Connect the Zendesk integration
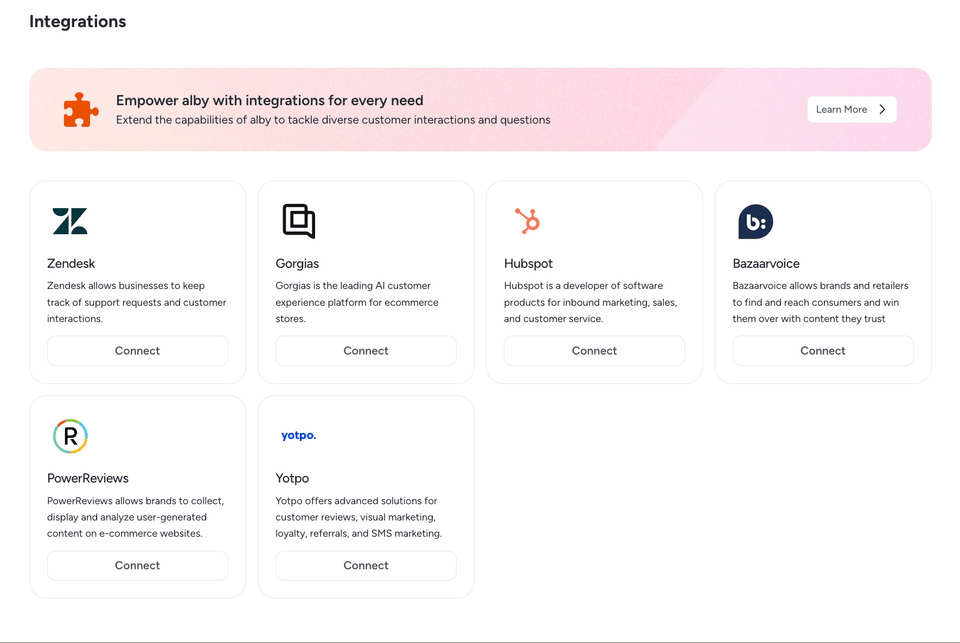This screenshot has width=960, height=643. point(138,351)
